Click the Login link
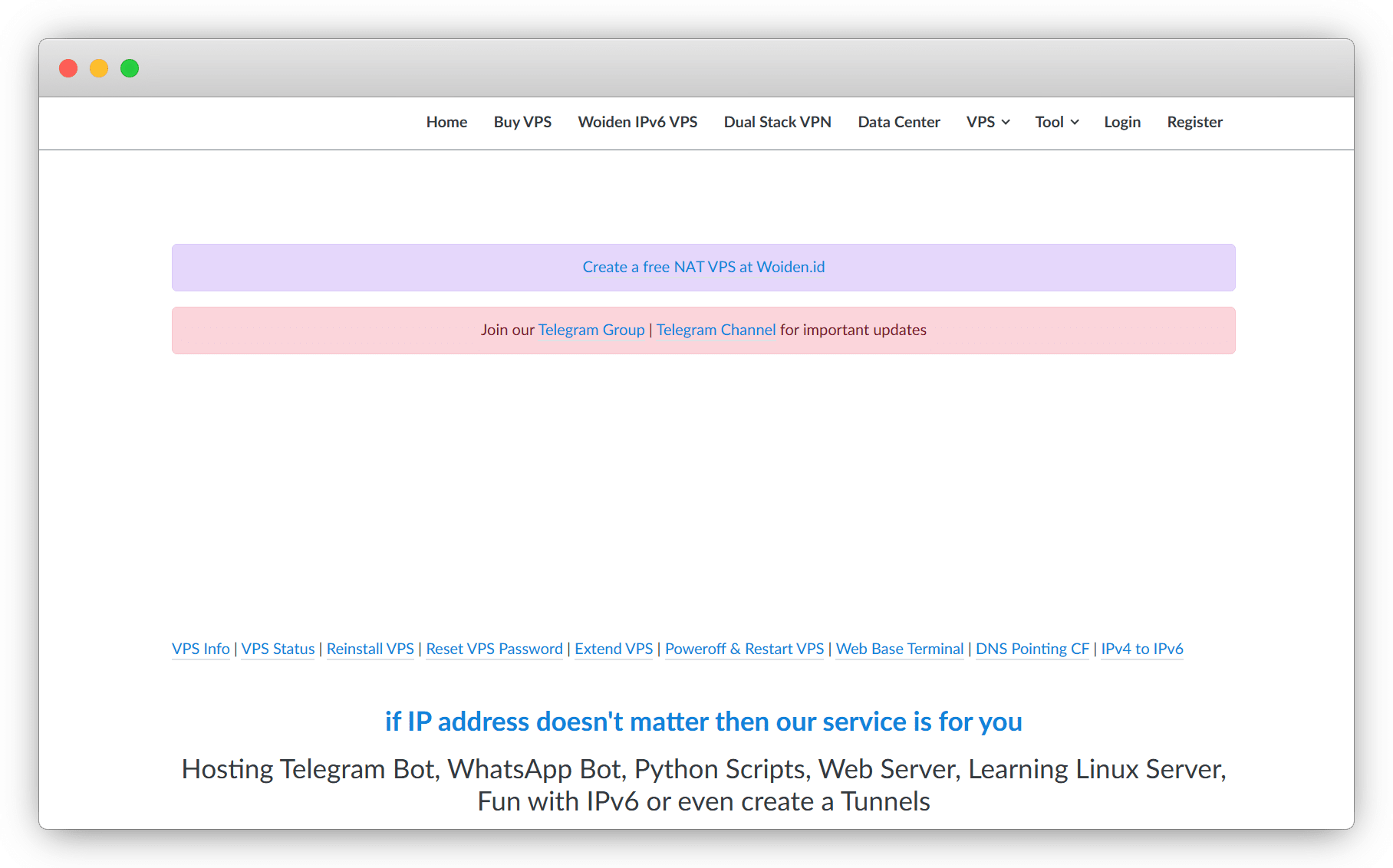 (x=1121, y=122)
